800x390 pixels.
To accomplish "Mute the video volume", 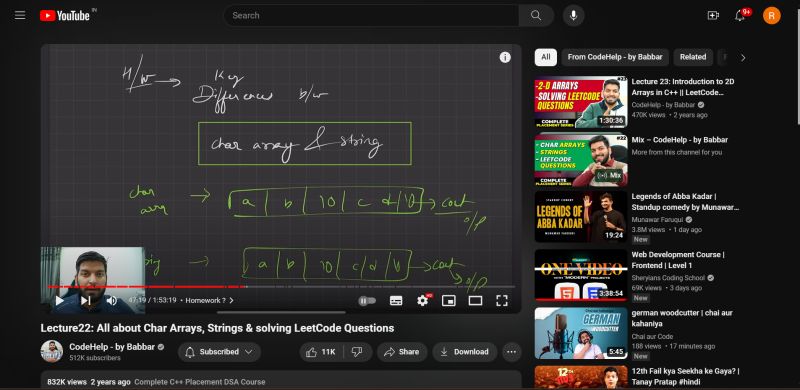I will (x=111, y=301).
